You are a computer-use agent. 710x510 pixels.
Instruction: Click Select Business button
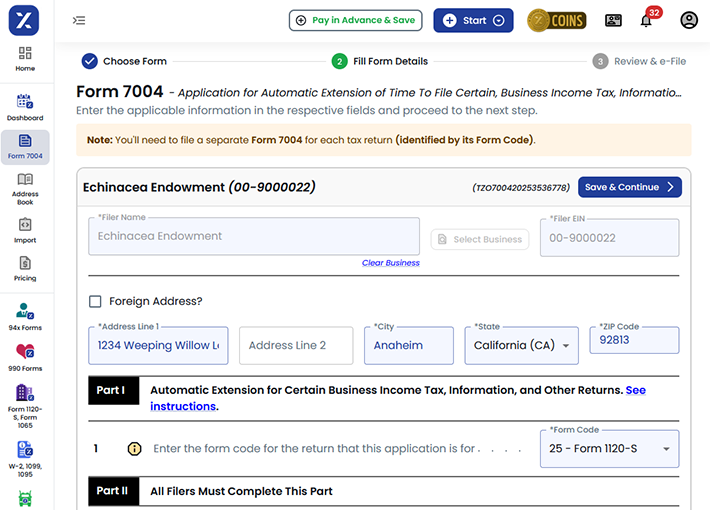pos(480,239)
